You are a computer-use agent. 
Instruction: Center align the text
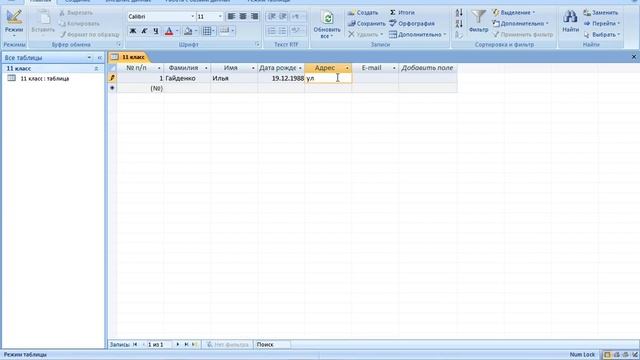click(x=243, y=16)
